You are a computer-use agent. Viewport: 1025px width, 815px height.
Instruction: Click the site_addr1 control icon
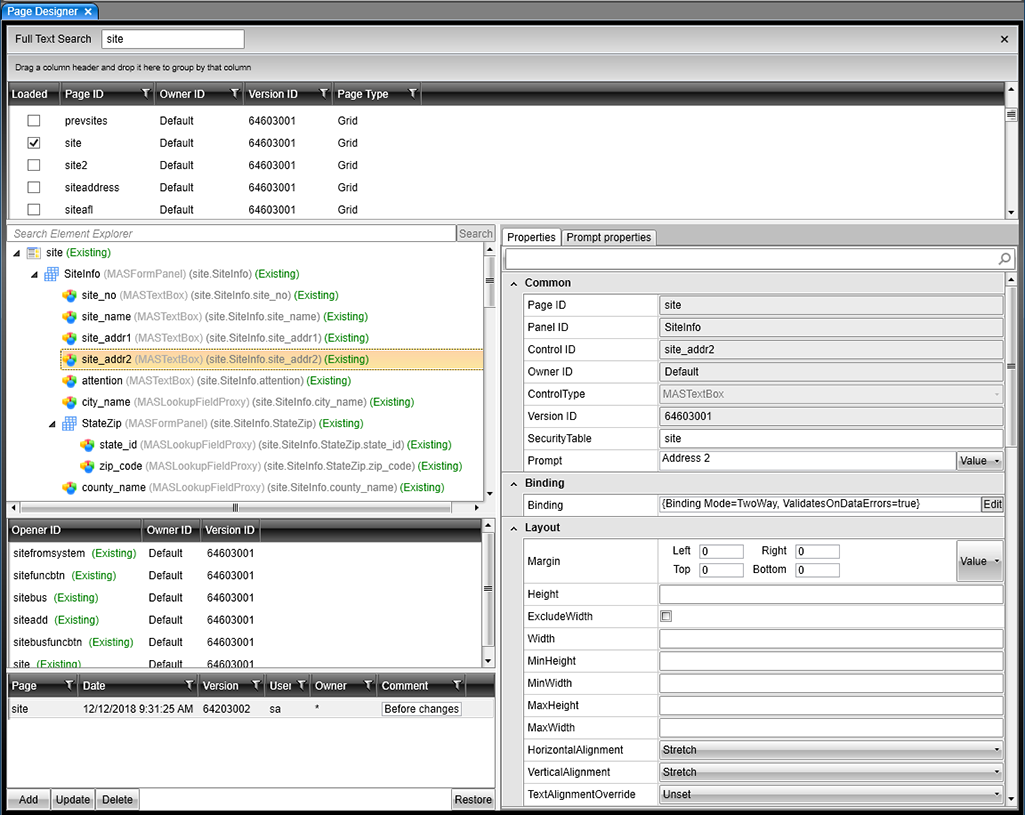69,339
